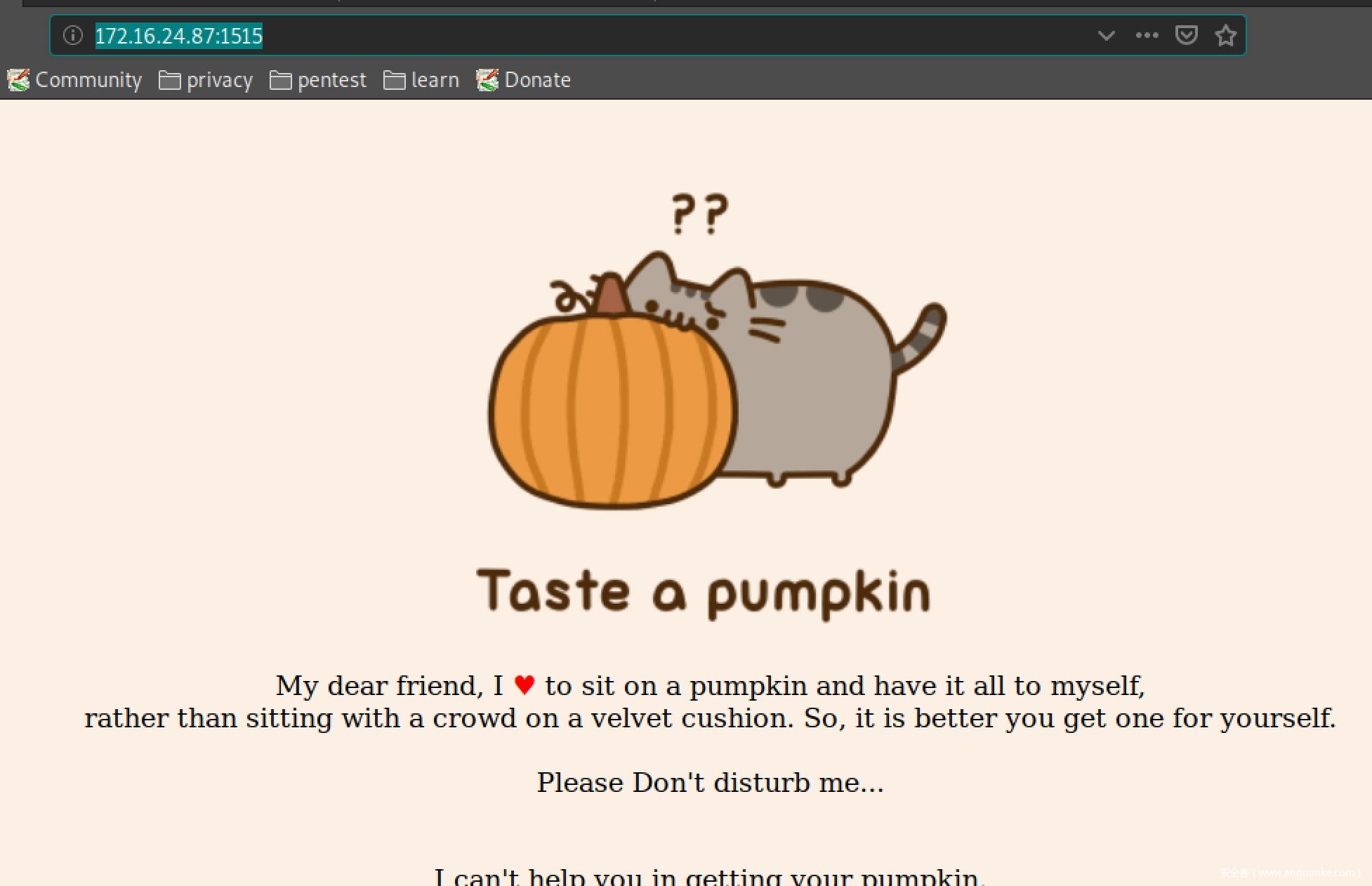Open the page actions three-dot menu
Viewport: 1372px width, 886px height.
(x=1147, y=35)
